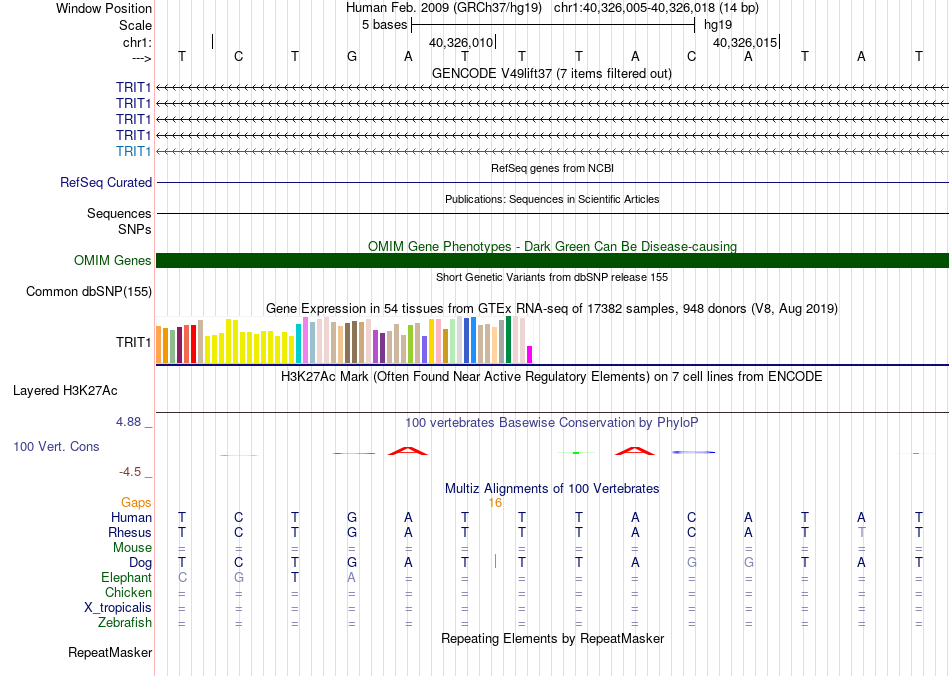The width and height of the screenshot is (950, 676).
Task: Click the faded A in Elephant row
Action: (x=351, y=577)
